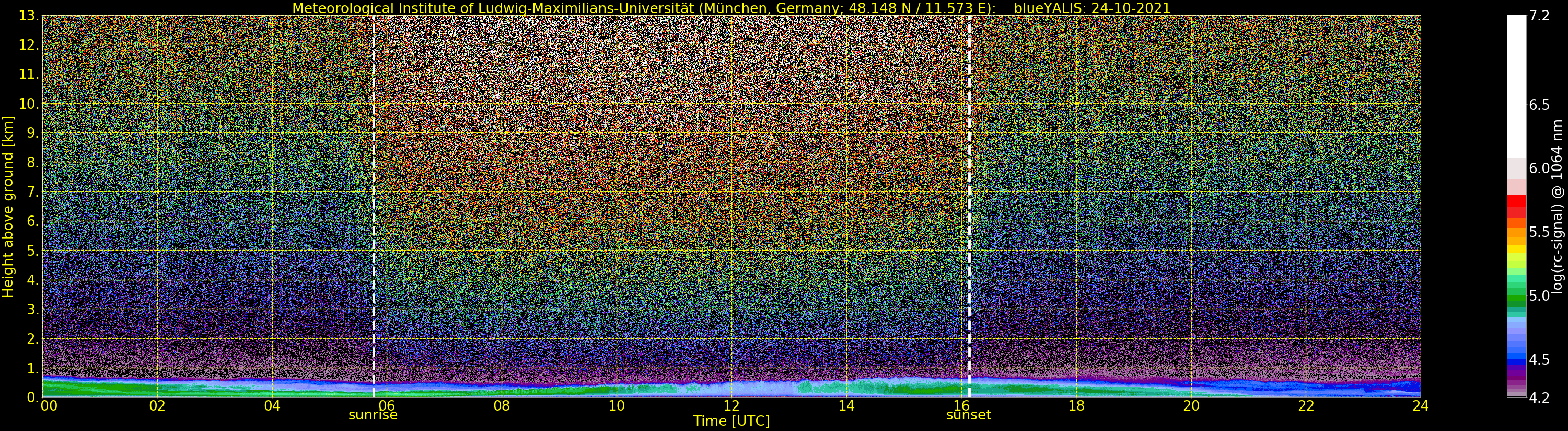
Task: Click the height axis tick '6.'
Action: [32, 221]
